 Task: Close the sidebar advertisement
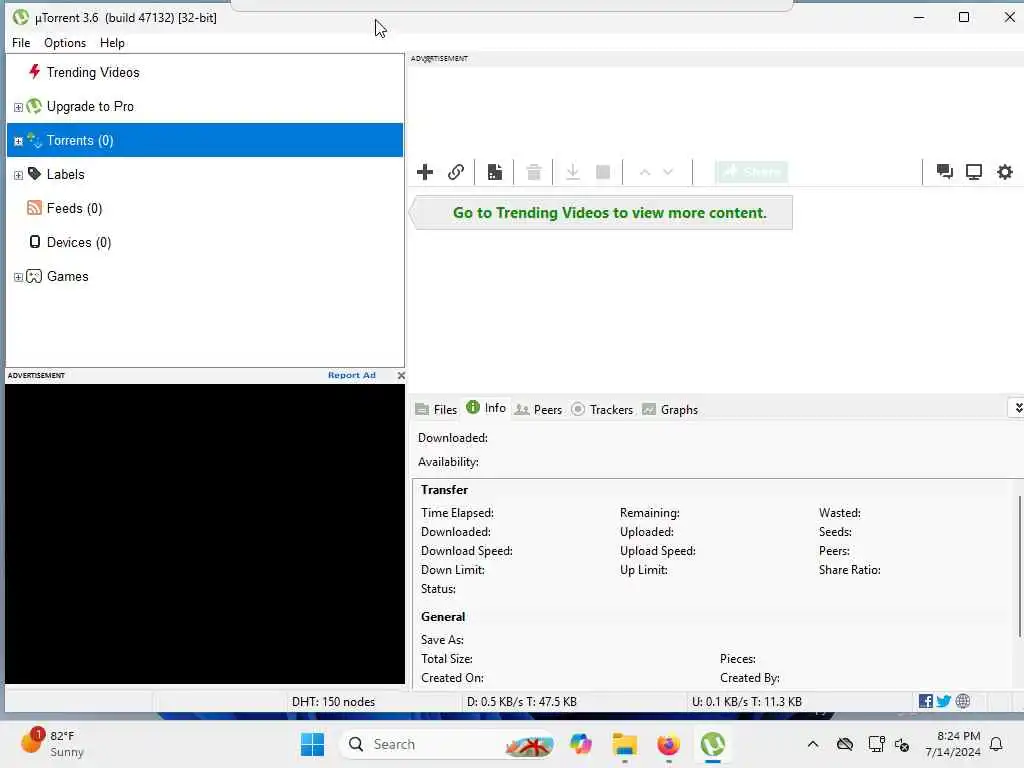pyautogui.click(x=401, y=375)
